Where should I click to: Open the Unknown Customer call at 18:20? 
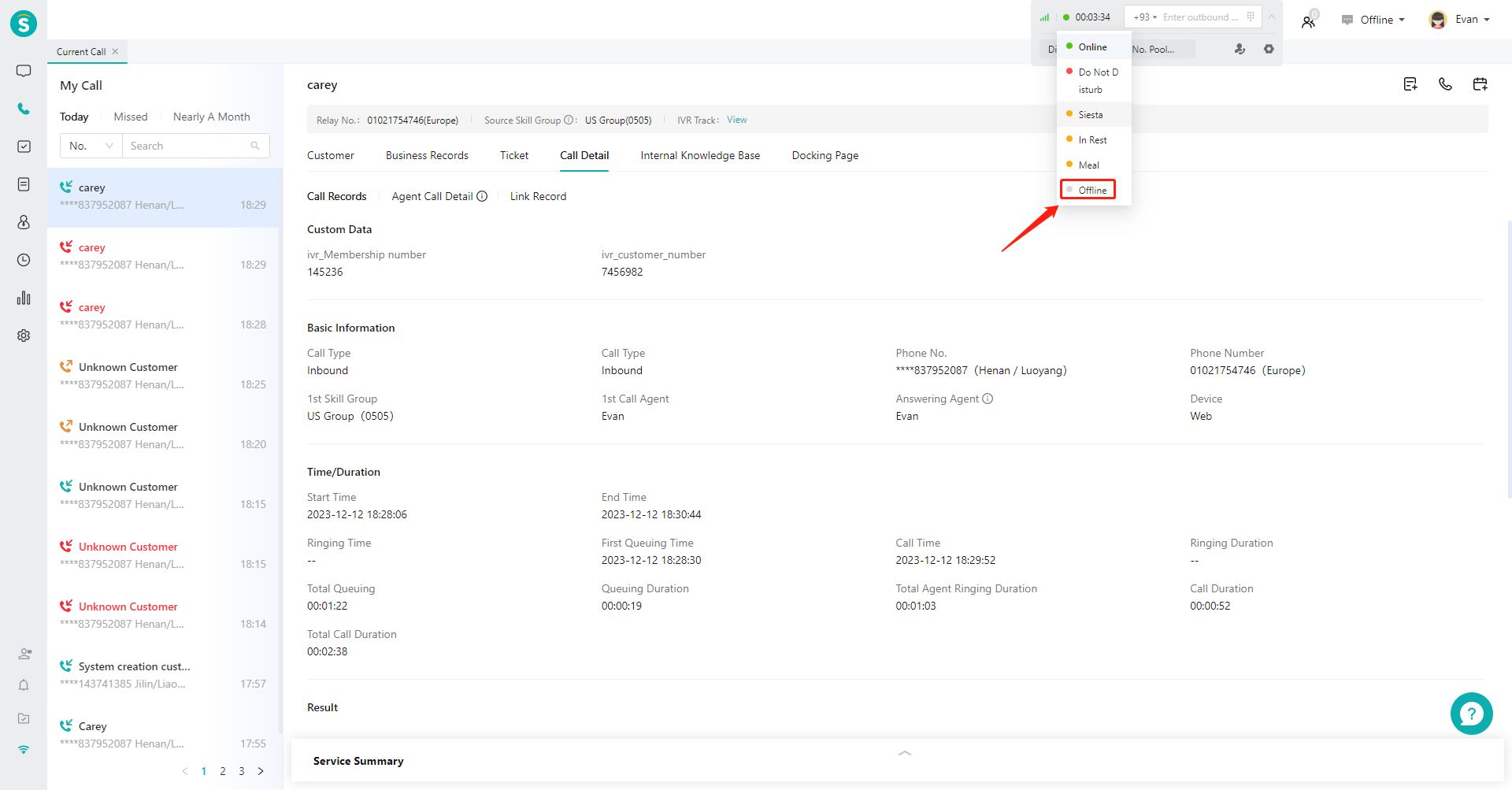coord(164,436)
